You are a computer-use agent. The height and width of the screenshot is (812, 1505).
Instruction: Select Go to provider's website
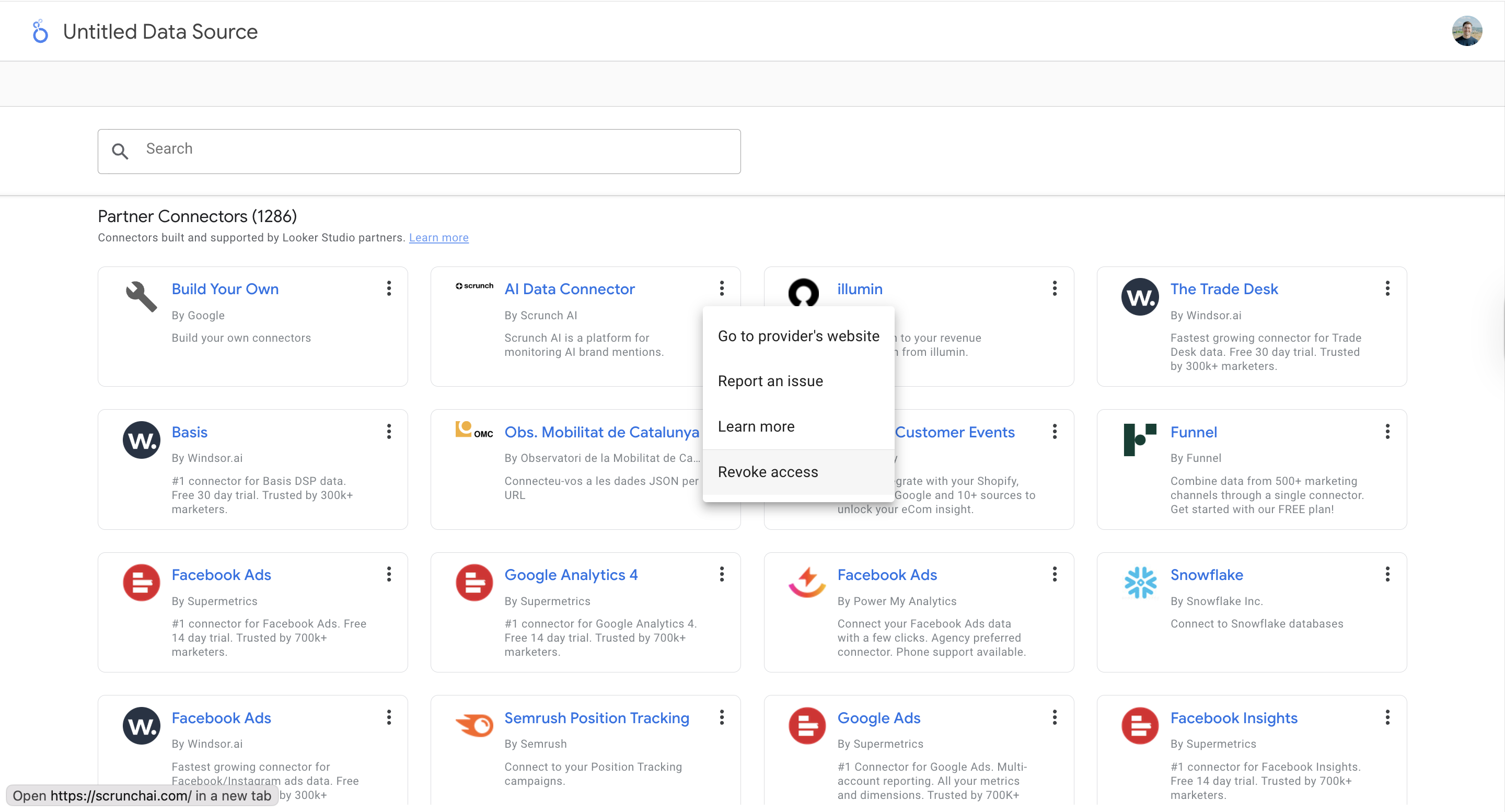pos(798,336)
